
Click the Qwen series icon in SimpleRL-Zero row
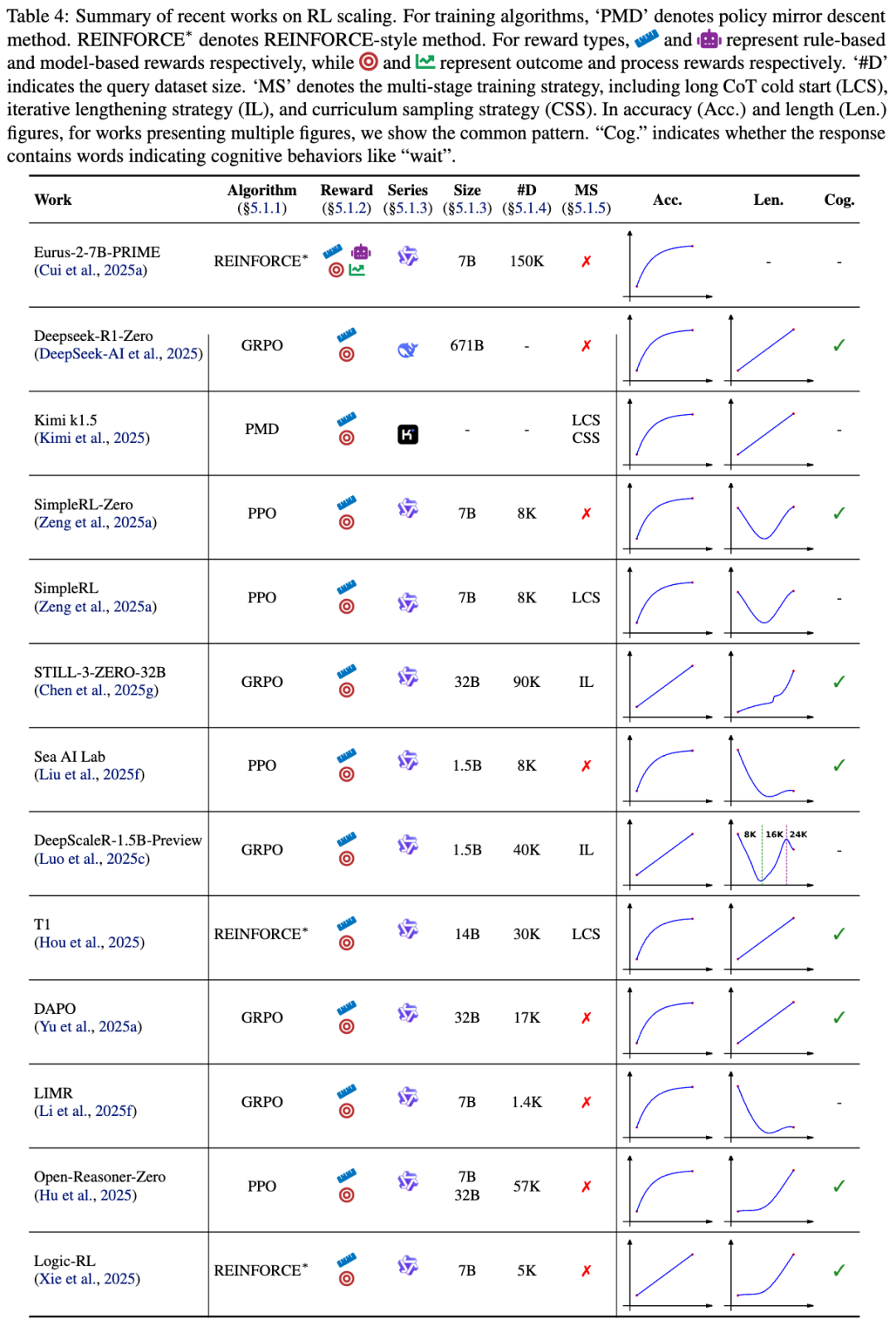pos(407,508)
